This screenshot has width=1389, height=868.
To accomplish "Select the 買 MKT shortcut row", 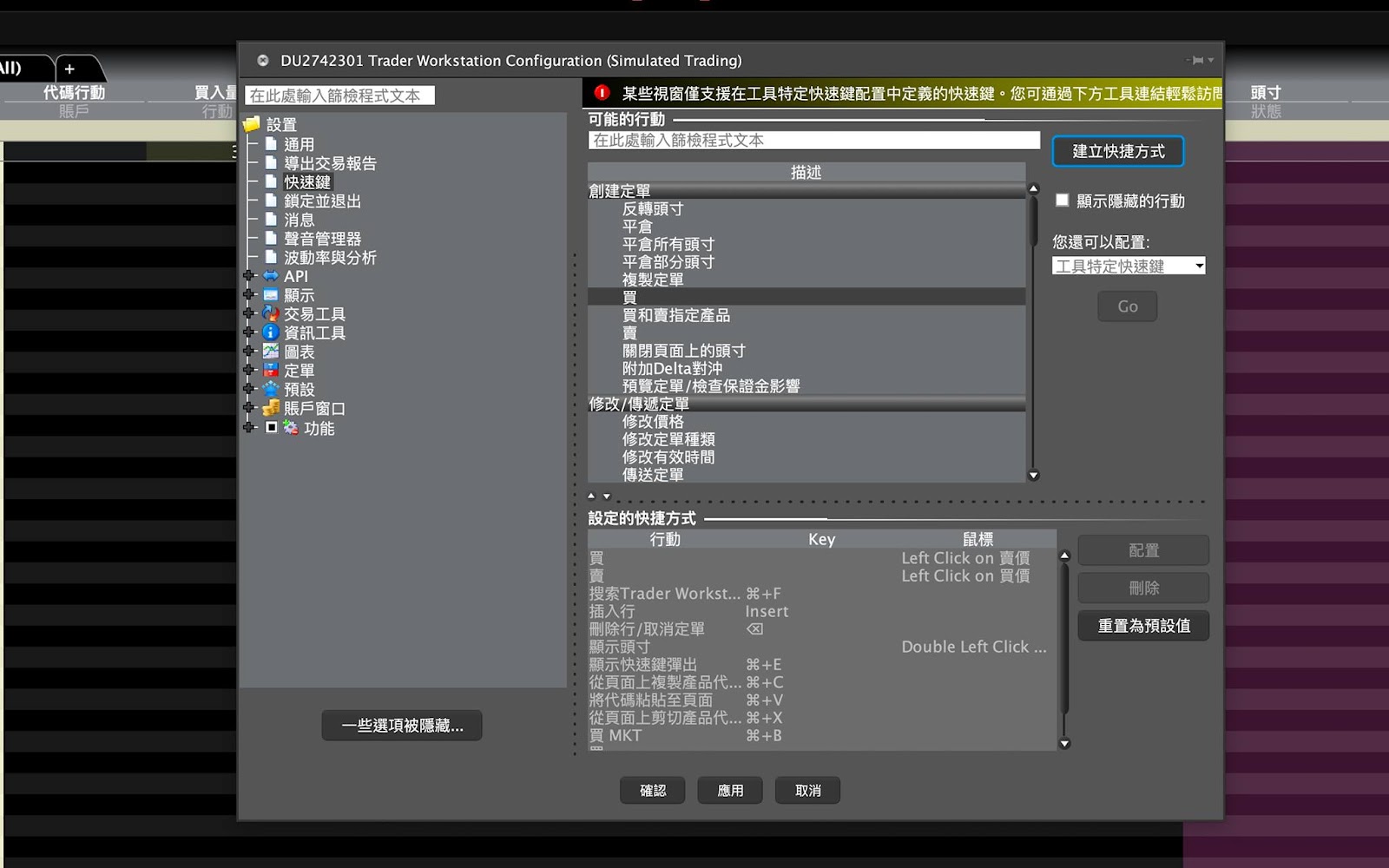I will (822, 735).
